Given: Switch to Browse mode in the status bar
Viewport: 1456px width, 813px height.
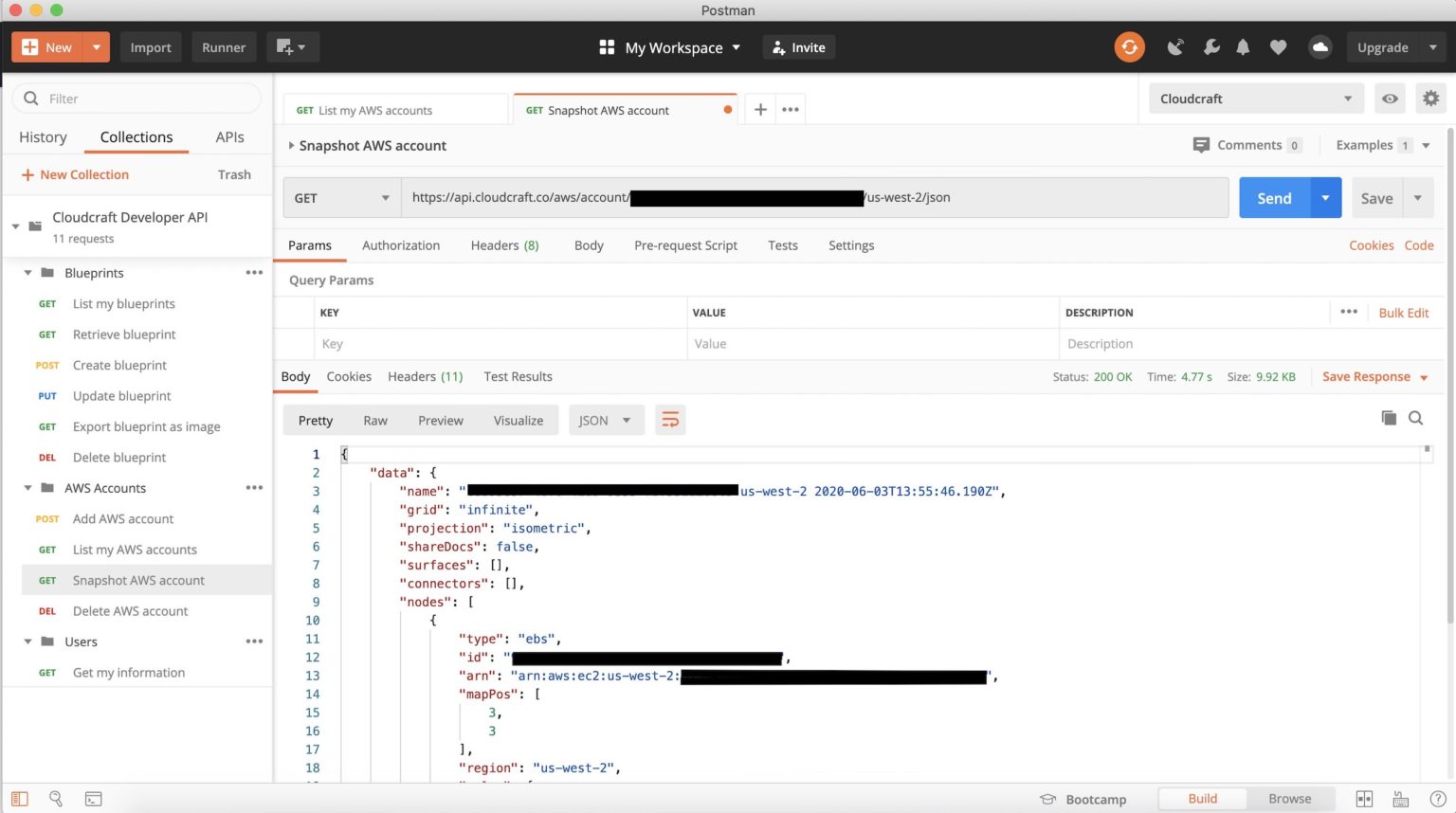Looking at the screenshot, I should [x=1289, y=799].
